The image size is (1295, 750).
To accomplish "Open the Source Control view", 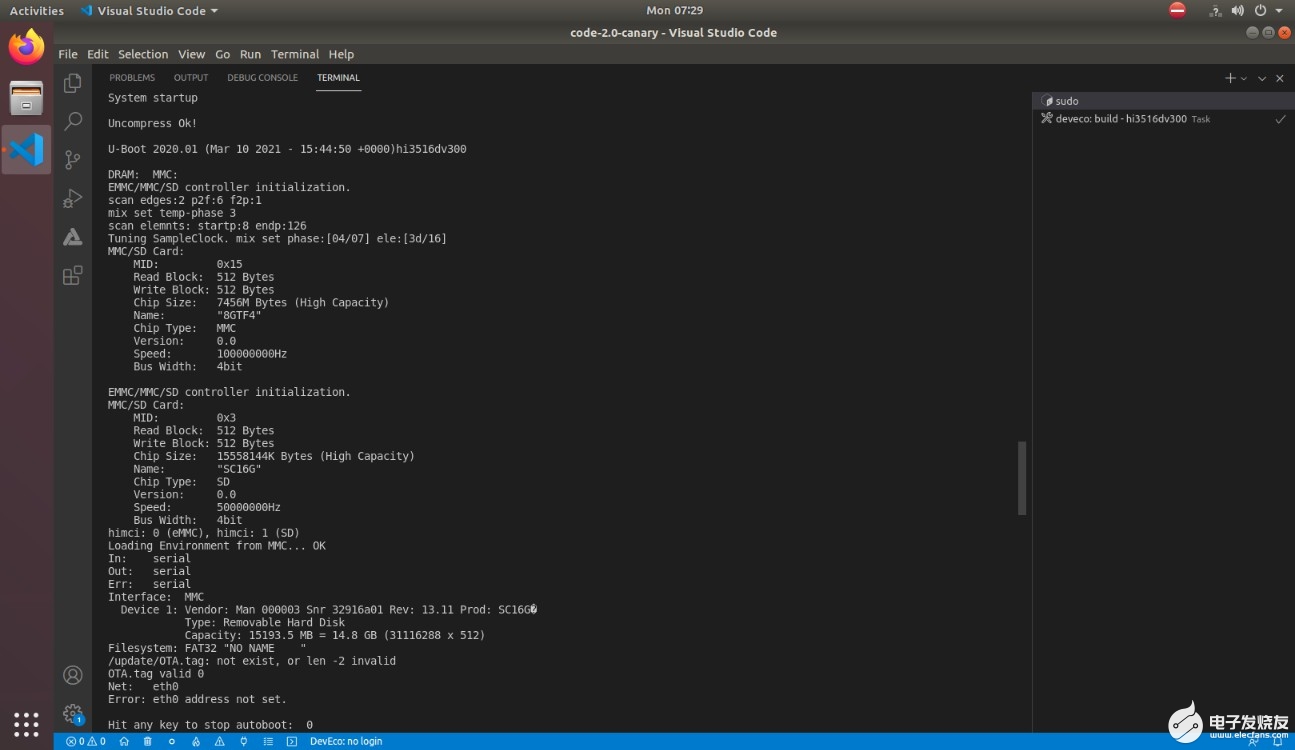I will pos(72,160).
